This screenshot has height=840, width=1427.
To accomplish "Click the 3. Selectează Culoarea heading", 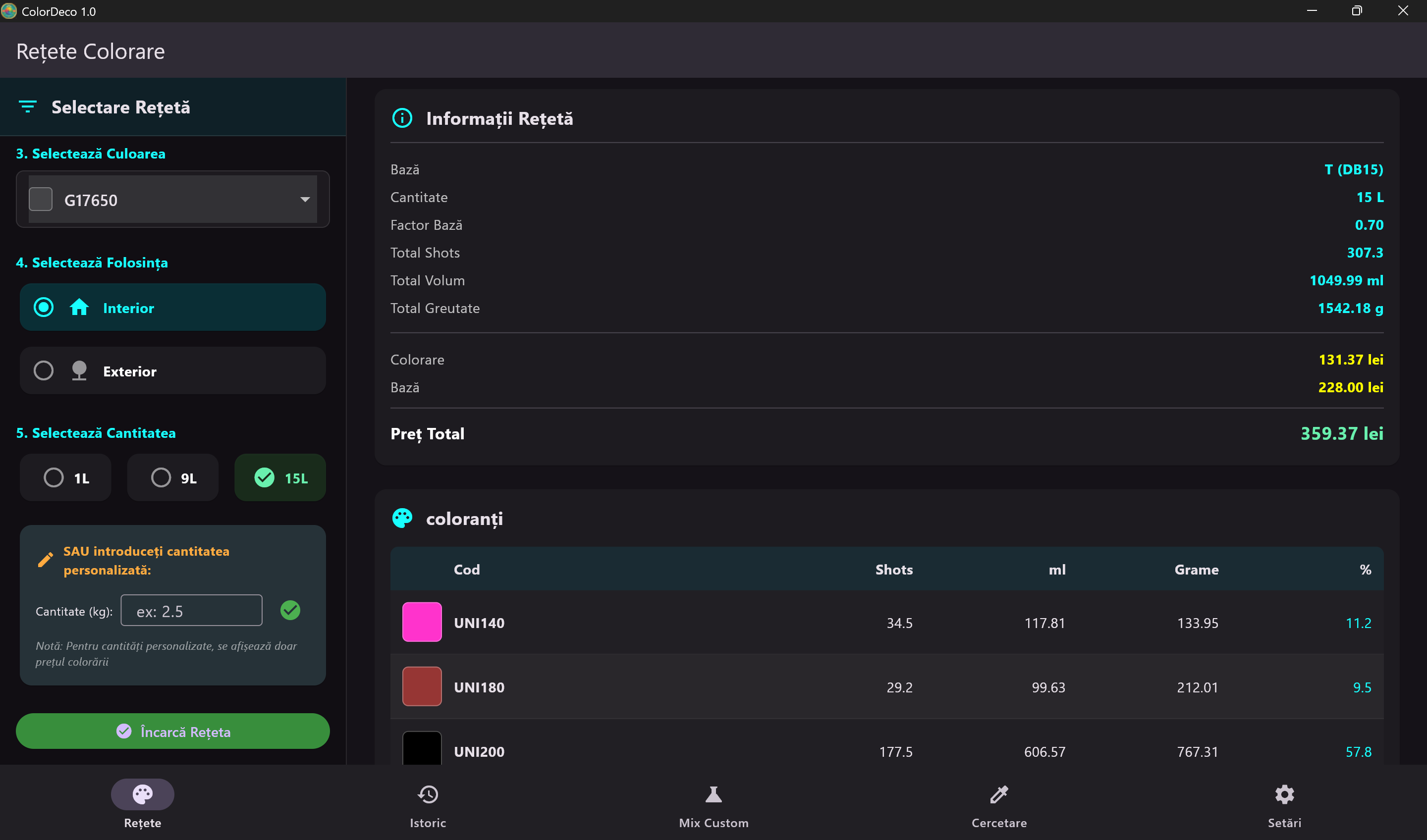I will [x=91, y=154].
